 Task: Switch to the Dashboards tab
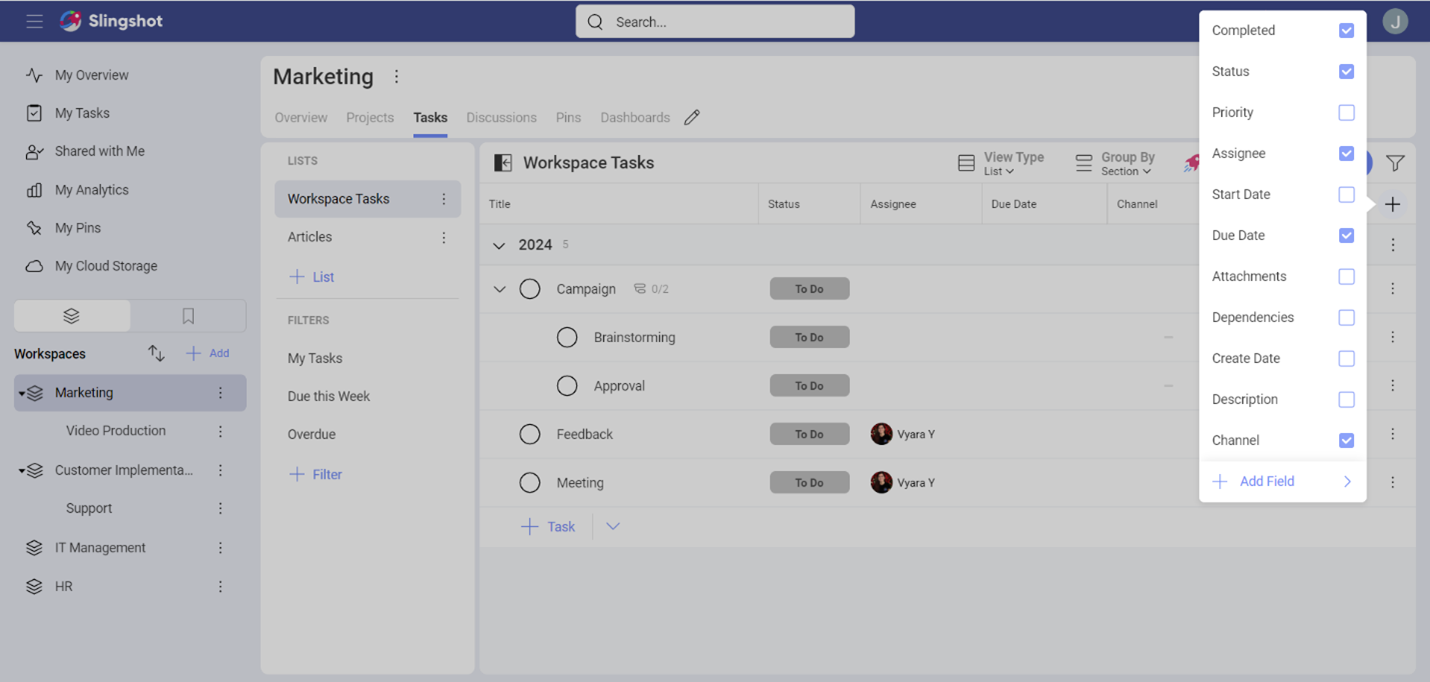(x=635, y=118)
